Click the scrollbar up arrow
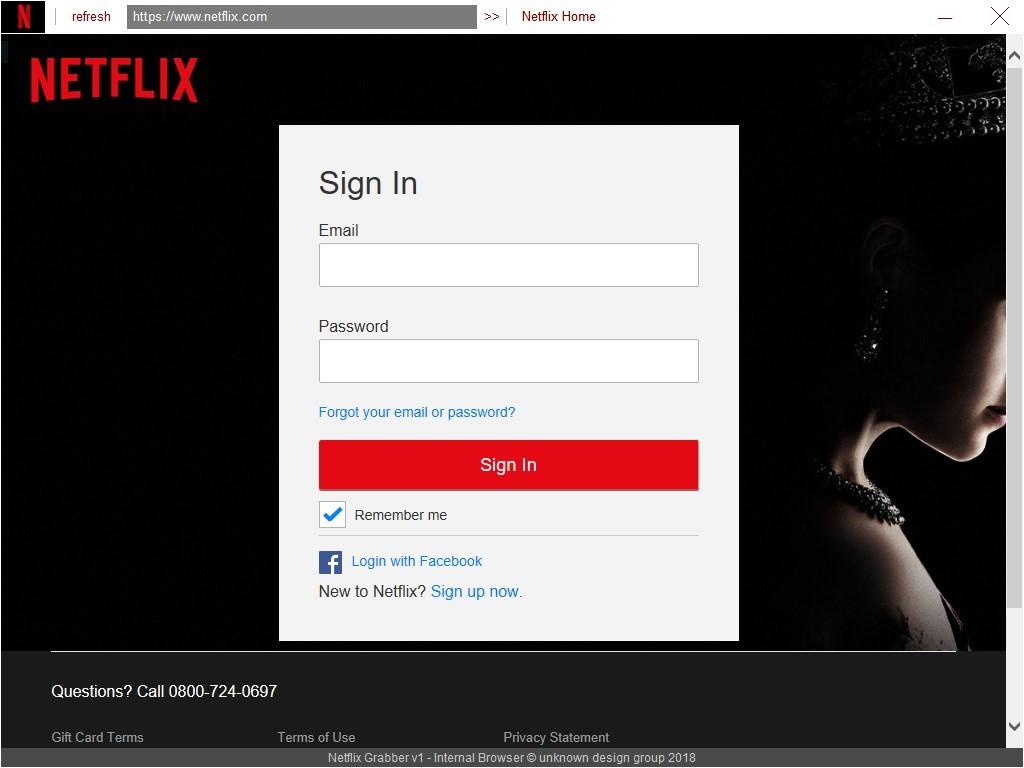 [x=1014, y=56]
